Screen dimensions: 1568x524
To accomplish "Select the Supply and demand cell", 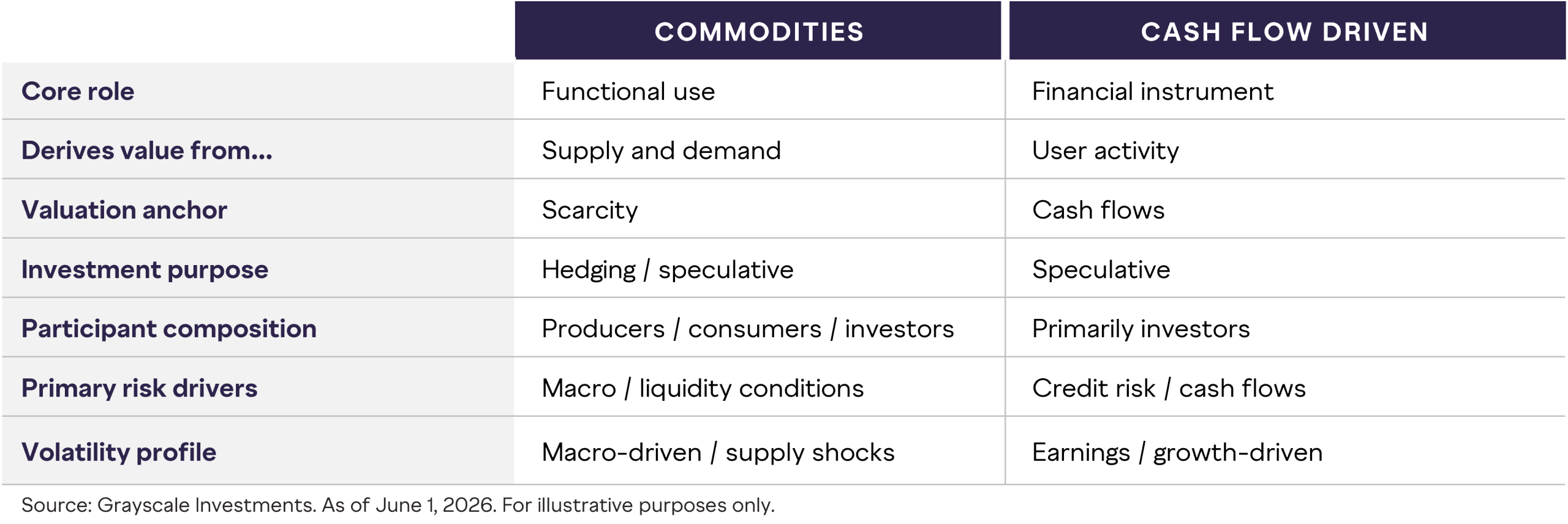I will click(661, 151).
